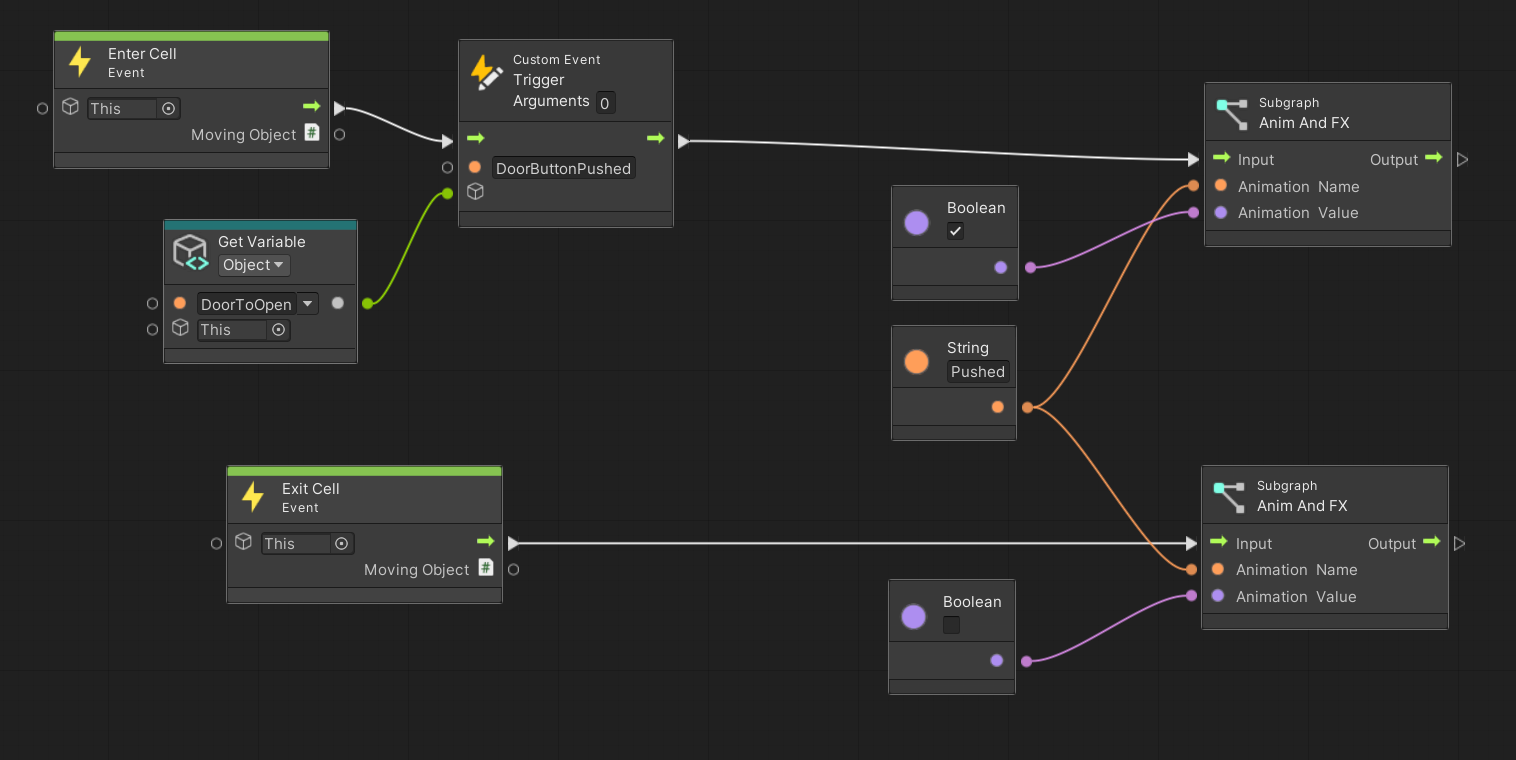Click object picker in Exit Cell's This field
Image resolution: width=1516 pixels, height=760 pixels.
point(341,543)
